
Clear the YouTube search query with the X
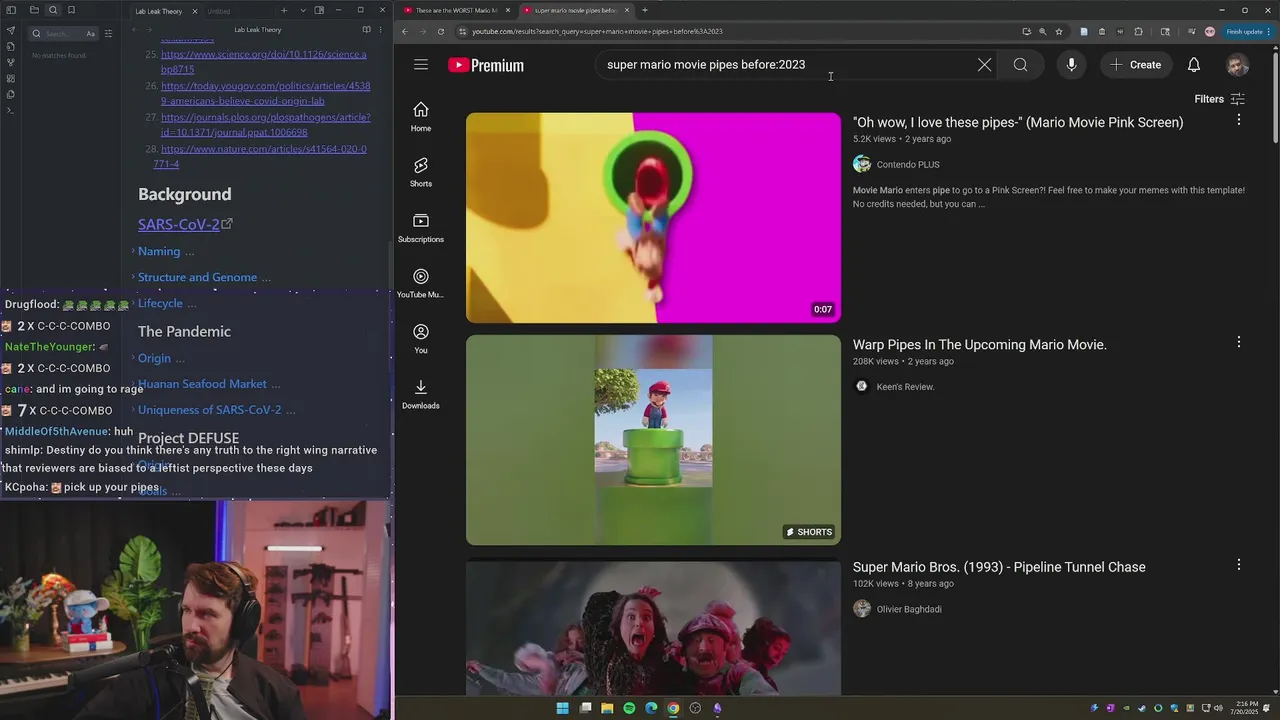click(984, 65)
